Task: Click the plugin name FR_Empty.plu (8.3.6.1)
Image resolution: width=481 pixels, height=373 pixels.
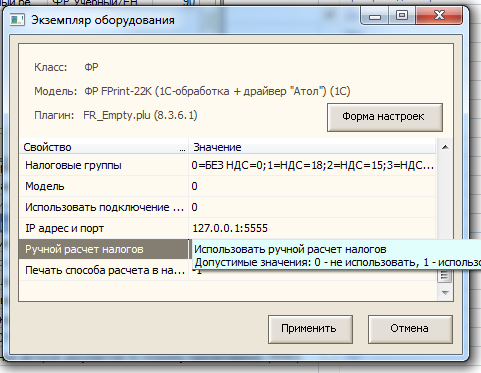Action: (x=140, y=115)
